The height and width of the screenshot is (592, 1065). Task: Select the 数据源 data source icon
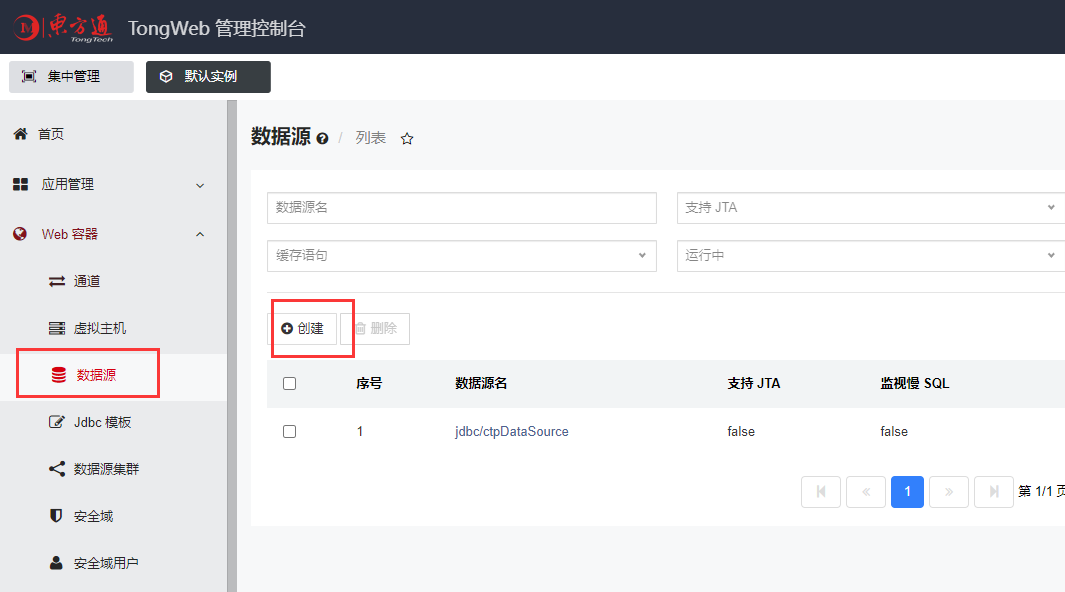(58, 372)
